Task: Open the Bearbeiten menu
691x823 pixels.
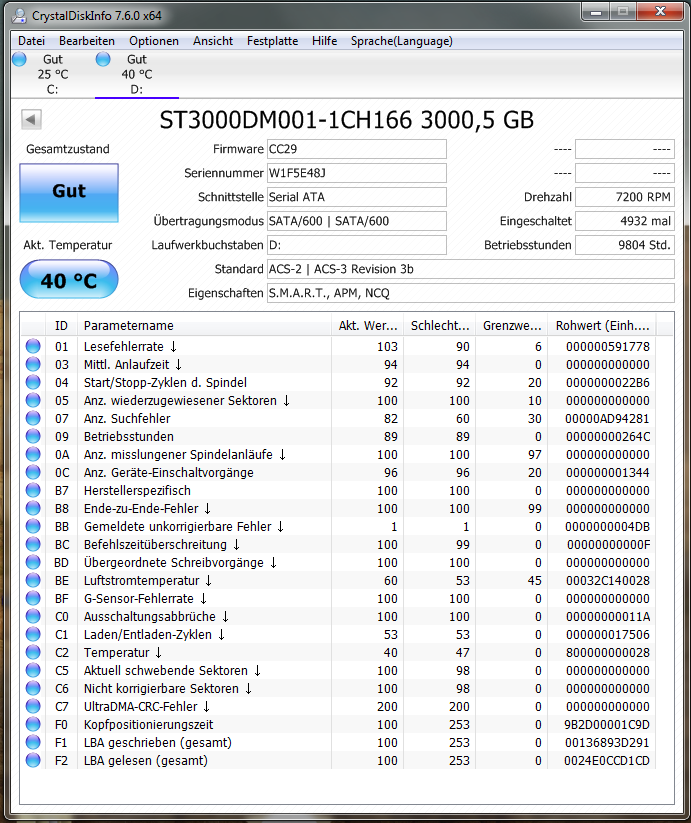Action: tap(87, 41)
